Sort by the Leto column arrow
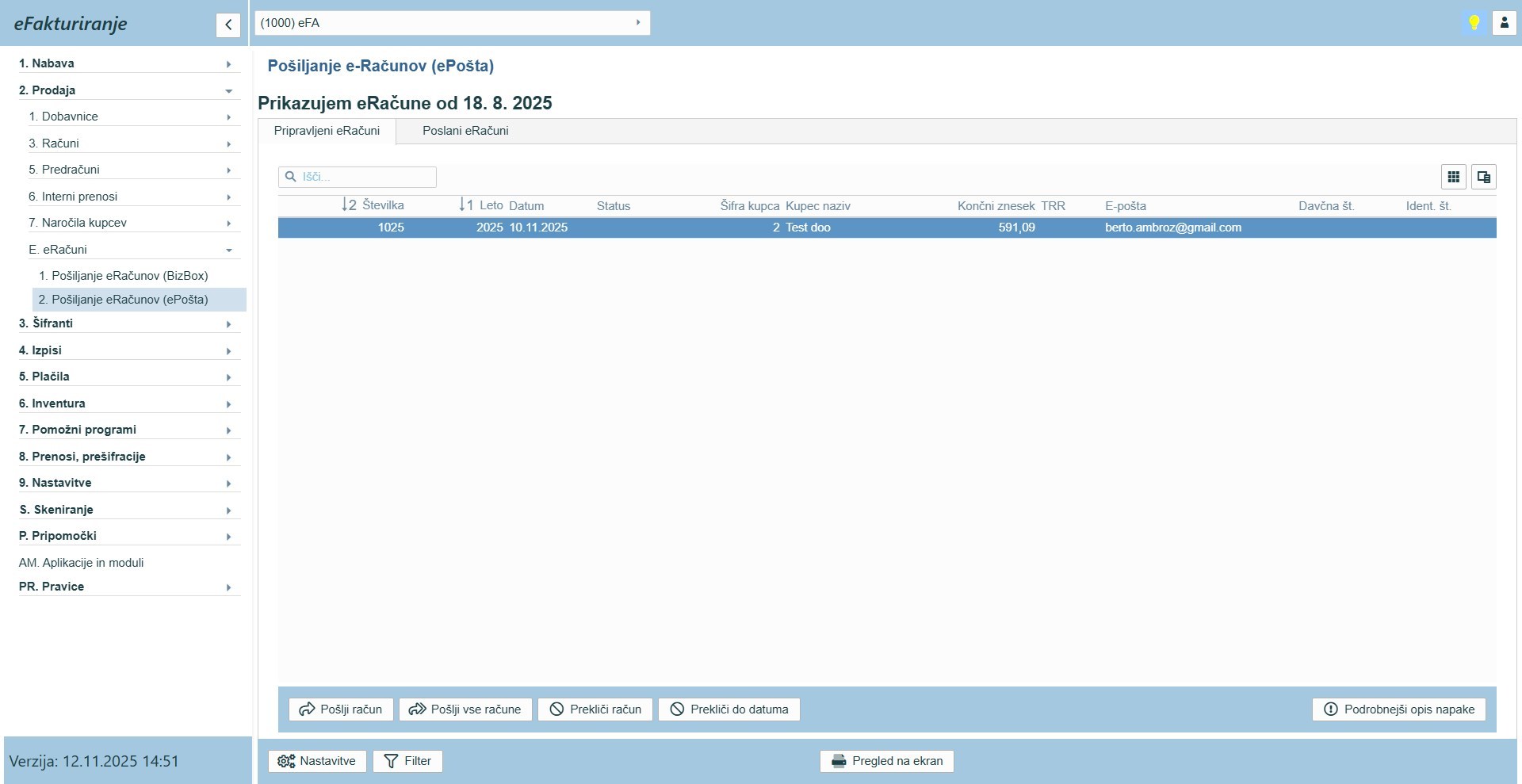The height and width of the screenshot is (784, 1522). [x=465, y=205]
